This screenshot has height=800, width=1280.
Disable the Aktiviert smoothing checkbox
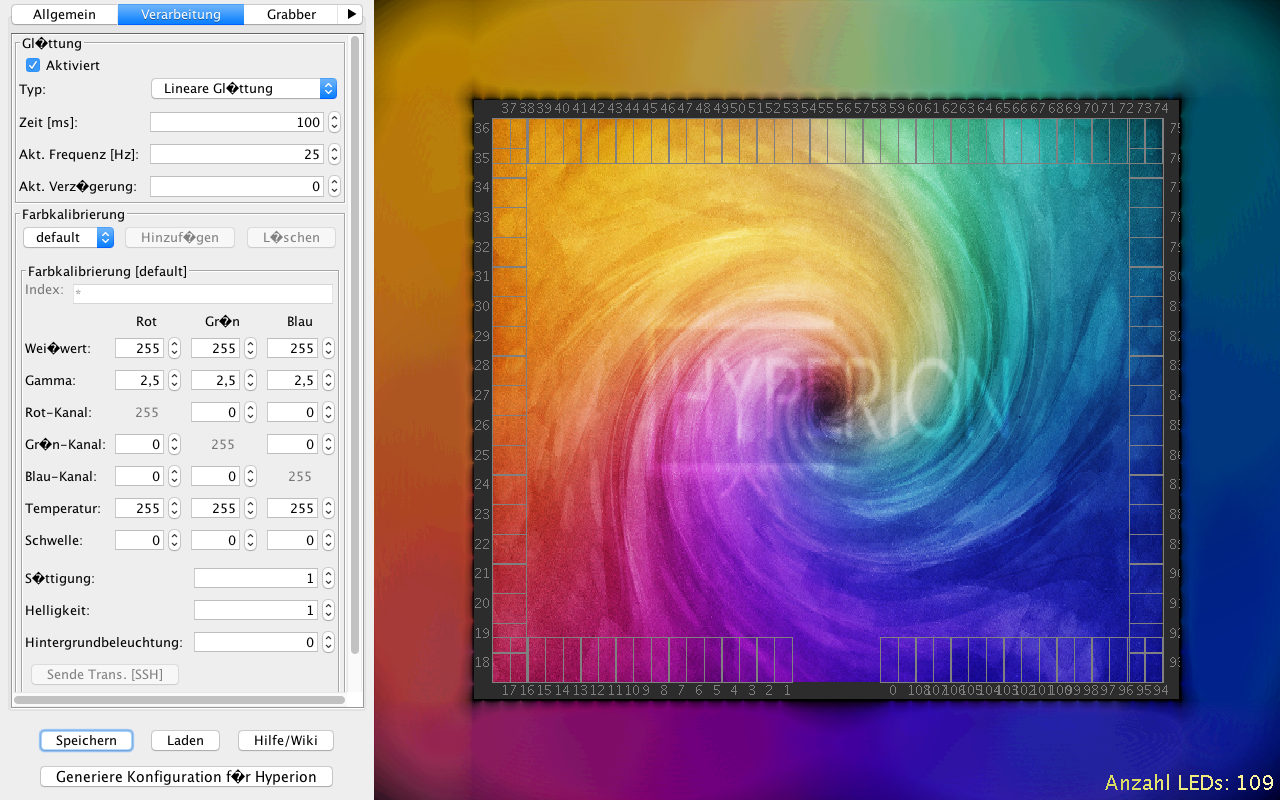tap(33, 65)
